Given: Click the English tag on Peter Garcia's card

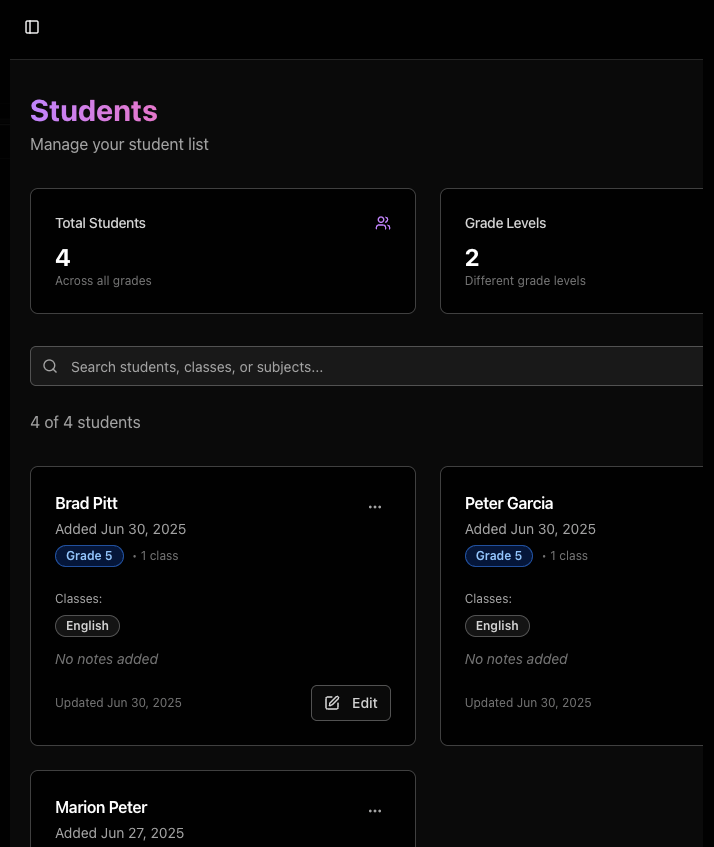Looking at the screenshot, I should (x=497, y=625).
